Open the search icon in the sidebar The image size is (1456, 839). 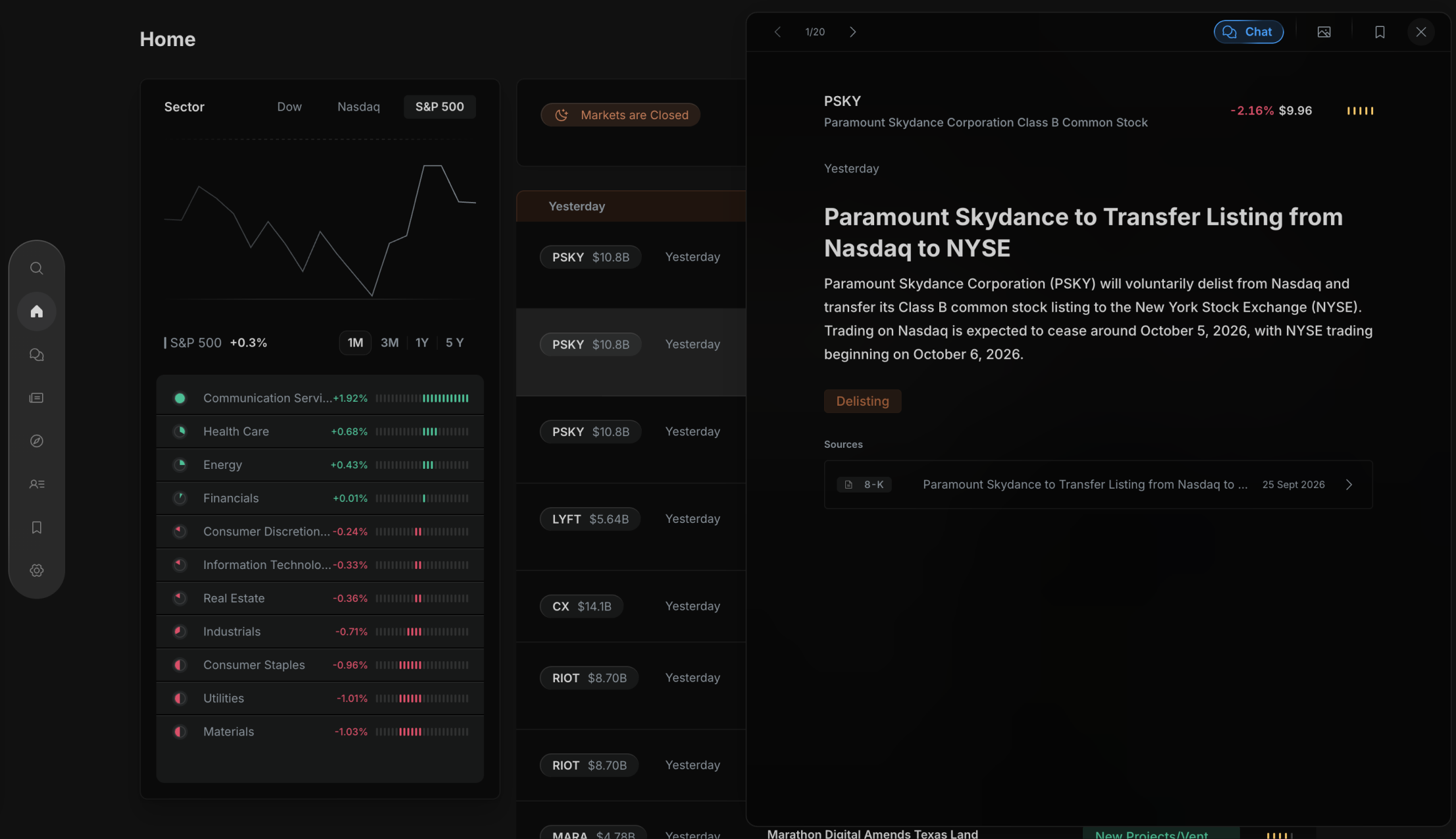pos(37,268)
